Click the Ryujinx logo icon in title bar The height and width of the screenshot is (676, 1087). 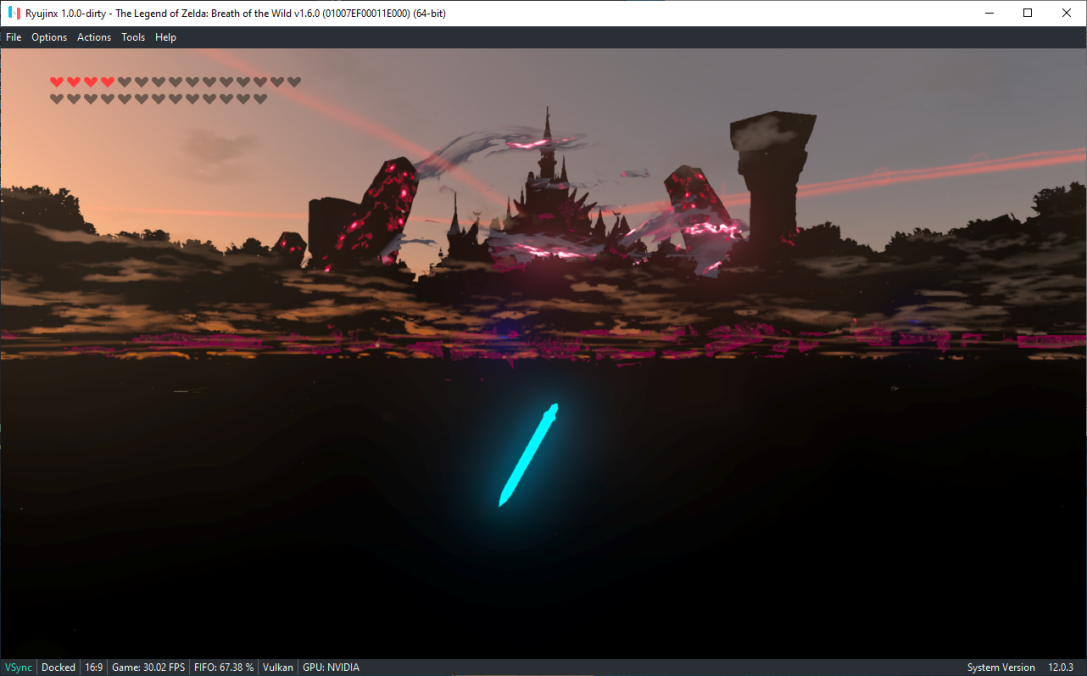[x=14, y=13]
